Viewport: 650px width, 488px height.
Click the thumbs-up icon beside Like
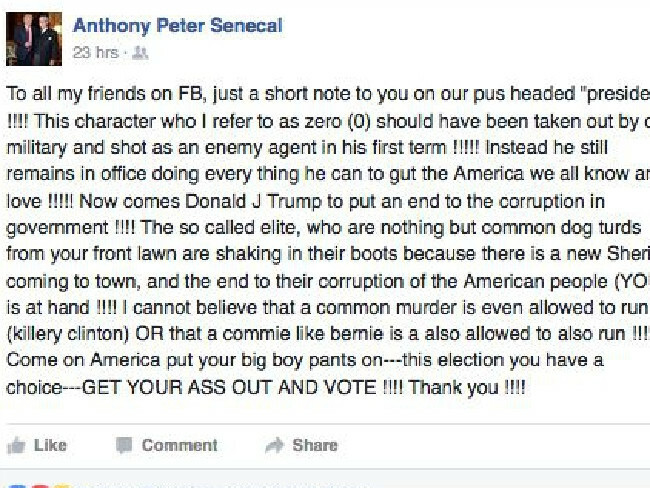coord(16,445)
